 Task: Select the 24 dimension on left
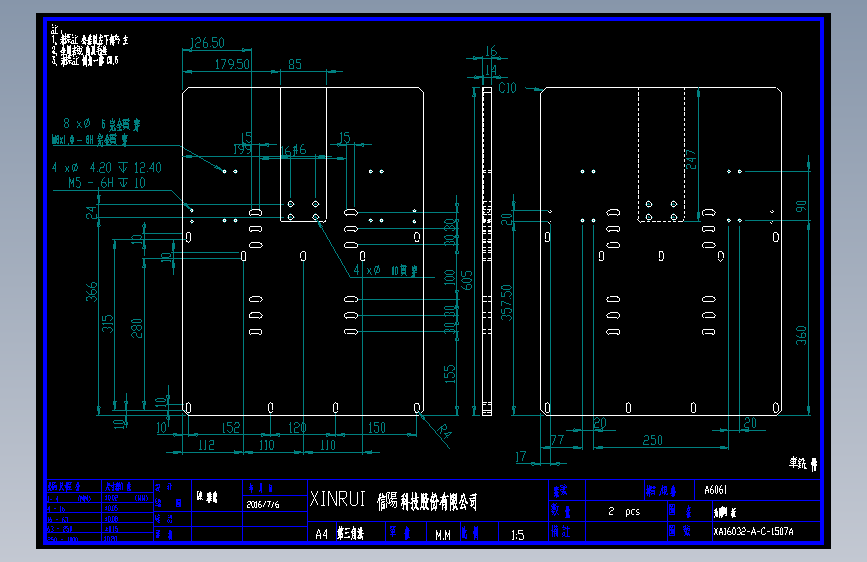(x=91, y=212)
